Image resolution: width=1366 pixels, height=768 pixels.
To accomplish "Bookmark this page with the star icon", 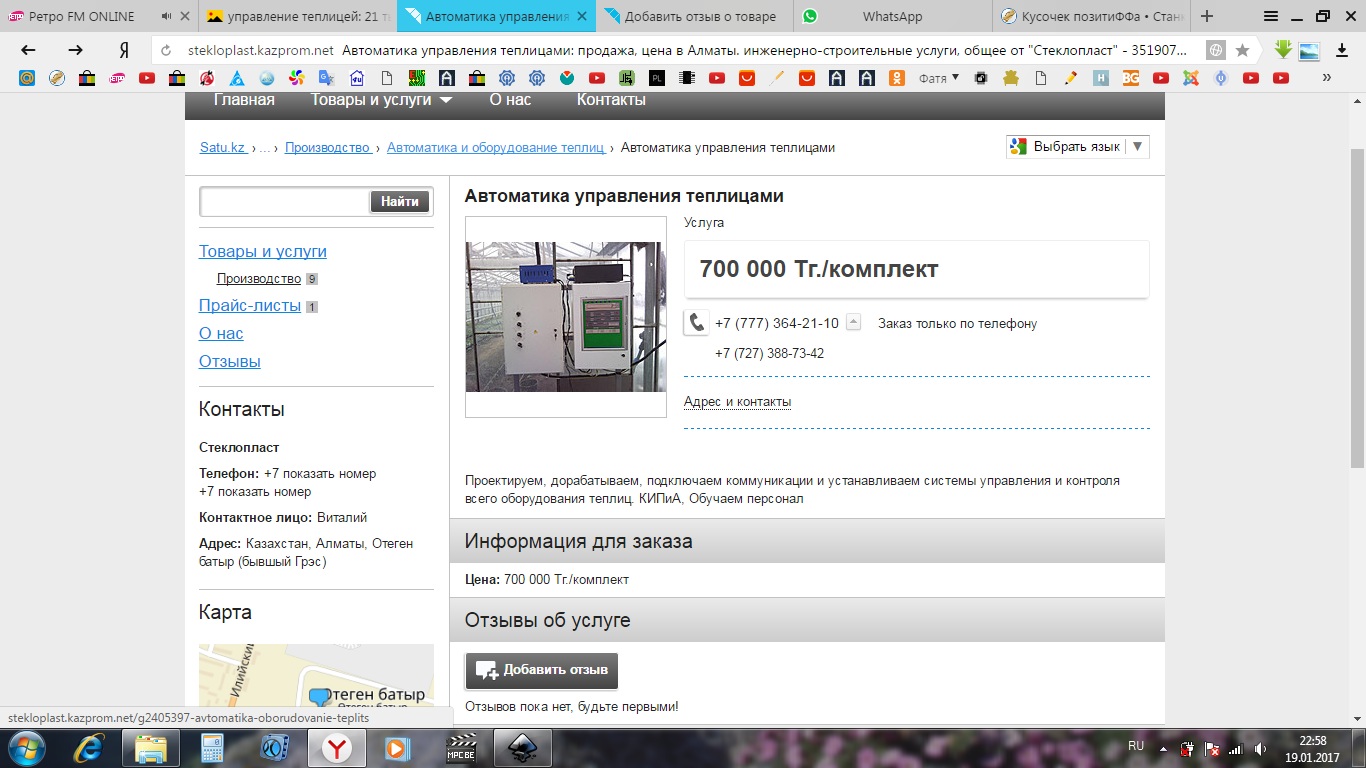I will coord(1242,50).
